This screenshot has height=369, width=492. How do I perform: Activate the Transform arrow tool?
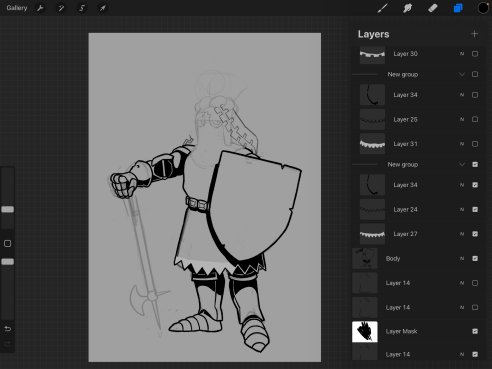click(x=103, y=8)
